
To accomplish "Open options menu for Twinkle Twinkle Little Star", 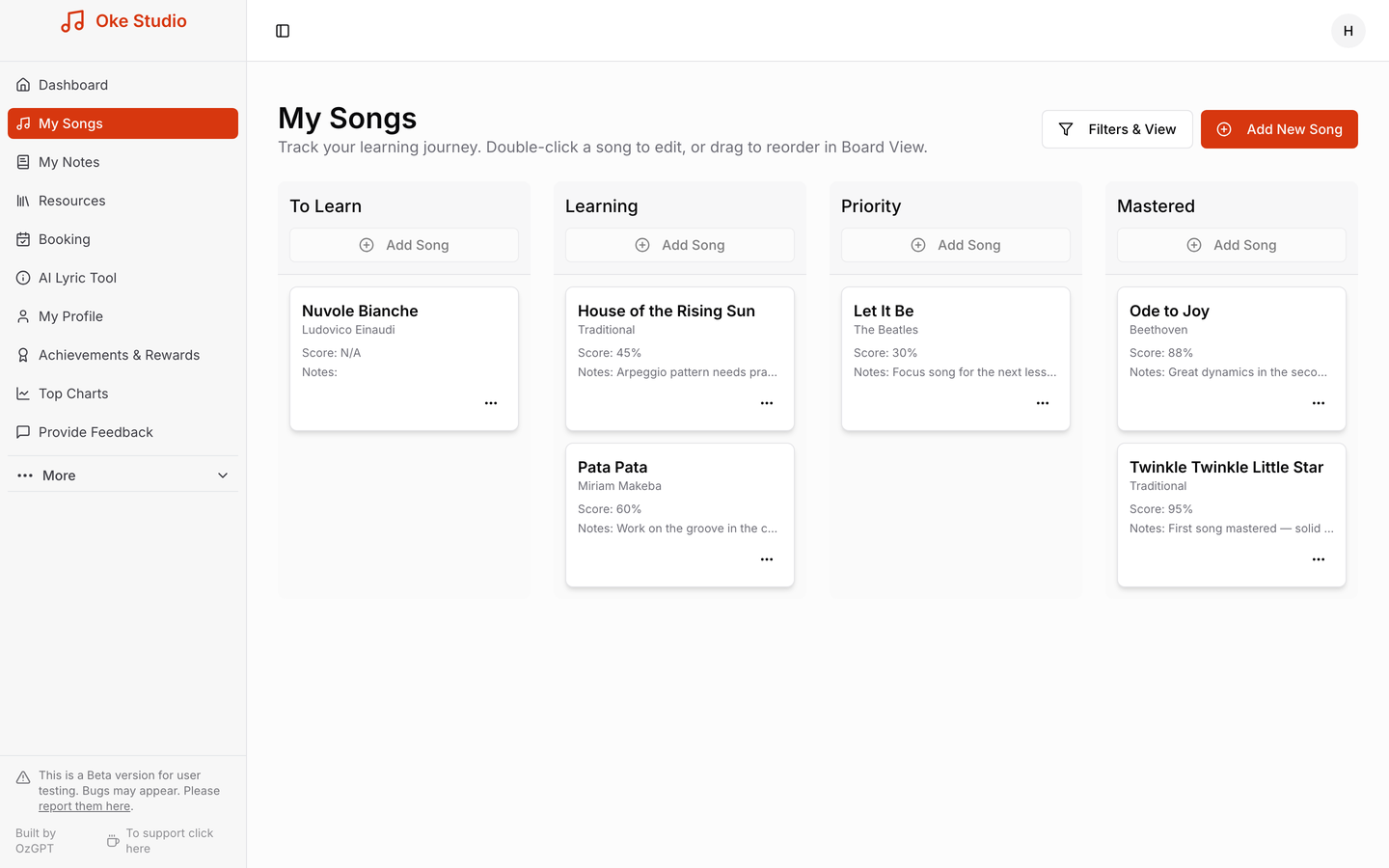I will click(x=1319, y=559).
